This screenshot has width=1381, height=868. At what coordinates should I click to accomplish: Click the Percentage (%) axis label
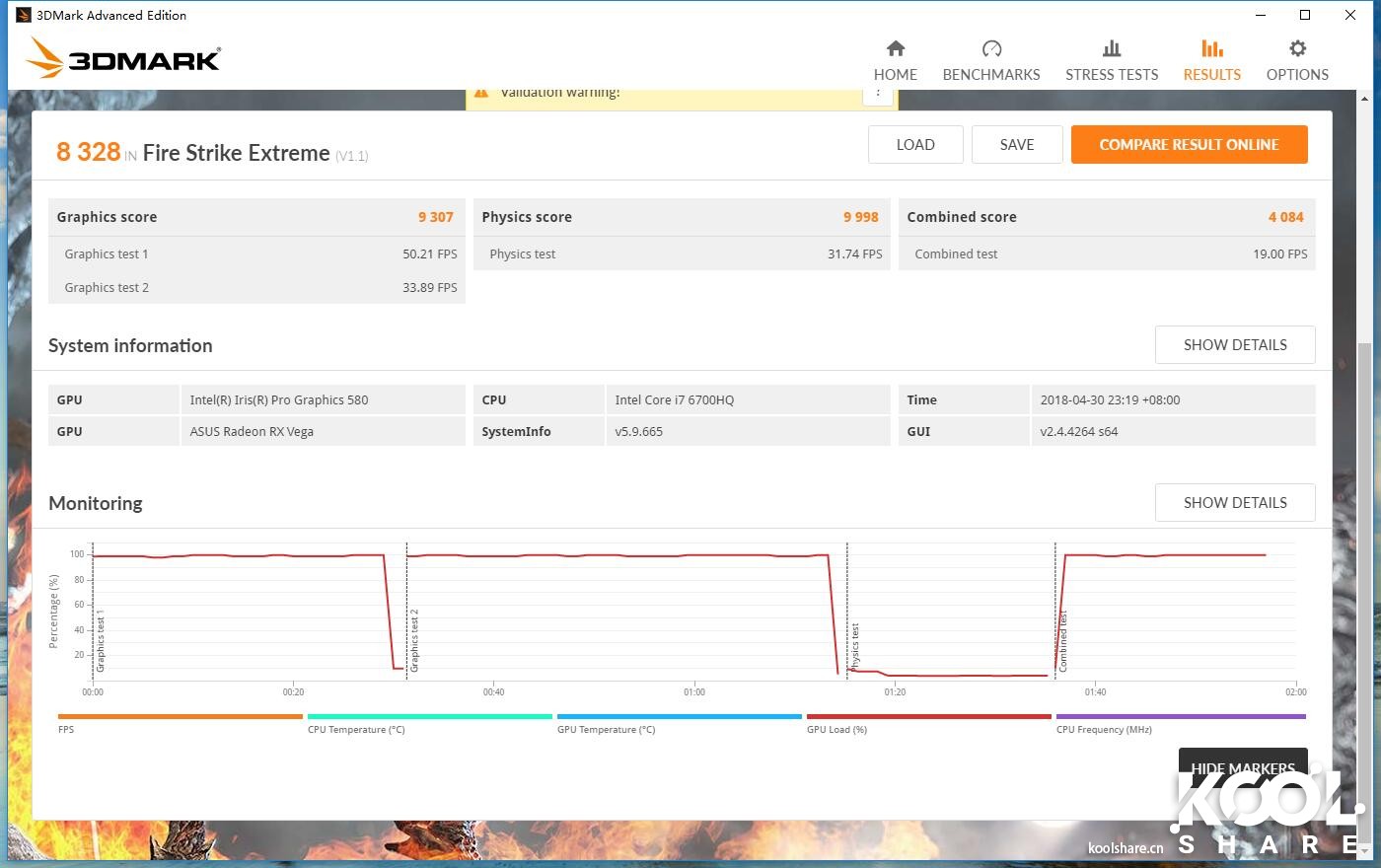[x=53, y=612]
